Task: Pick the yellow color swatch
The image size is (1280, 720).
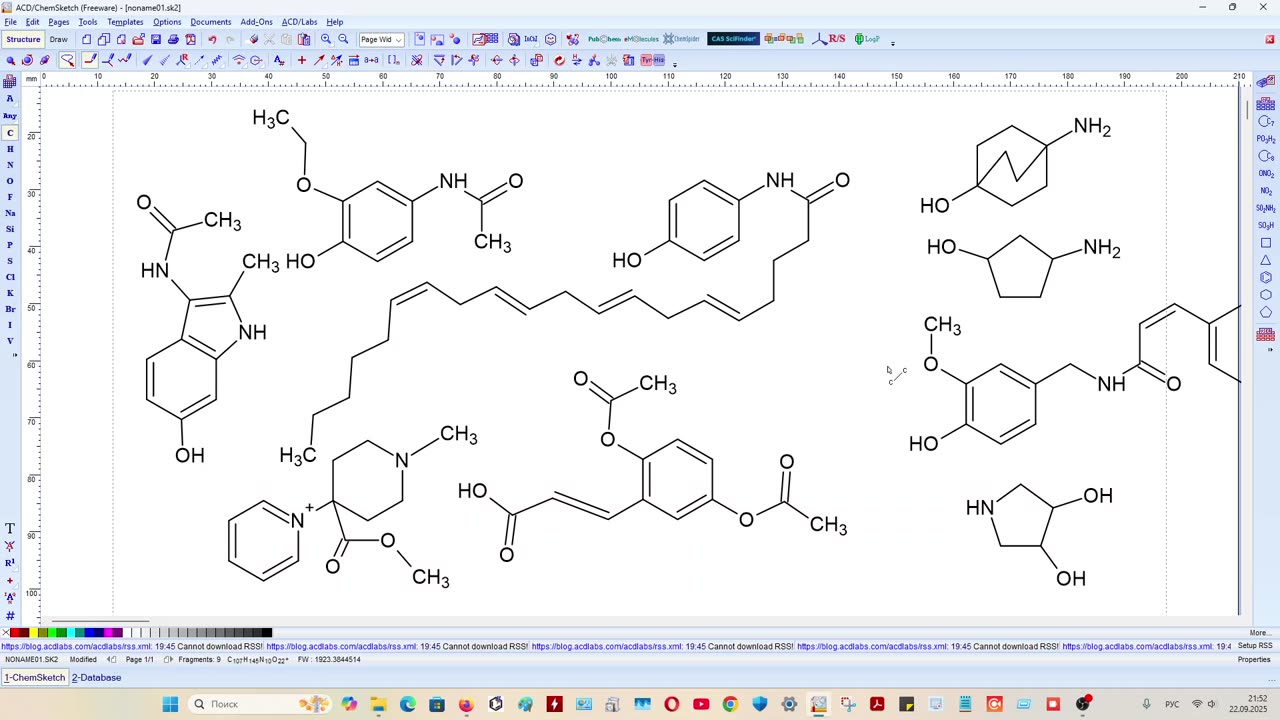Action: tap(33, 633)
